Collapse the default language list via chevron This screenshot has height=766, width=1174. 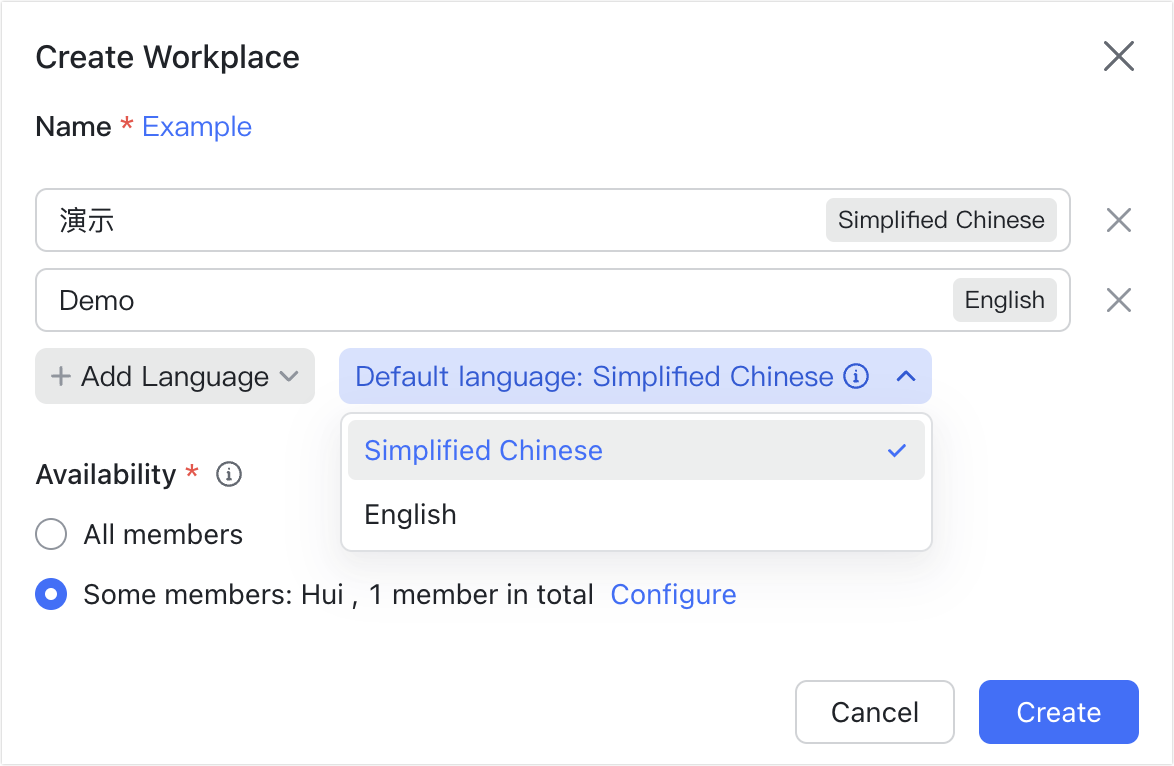pos(906,377)
